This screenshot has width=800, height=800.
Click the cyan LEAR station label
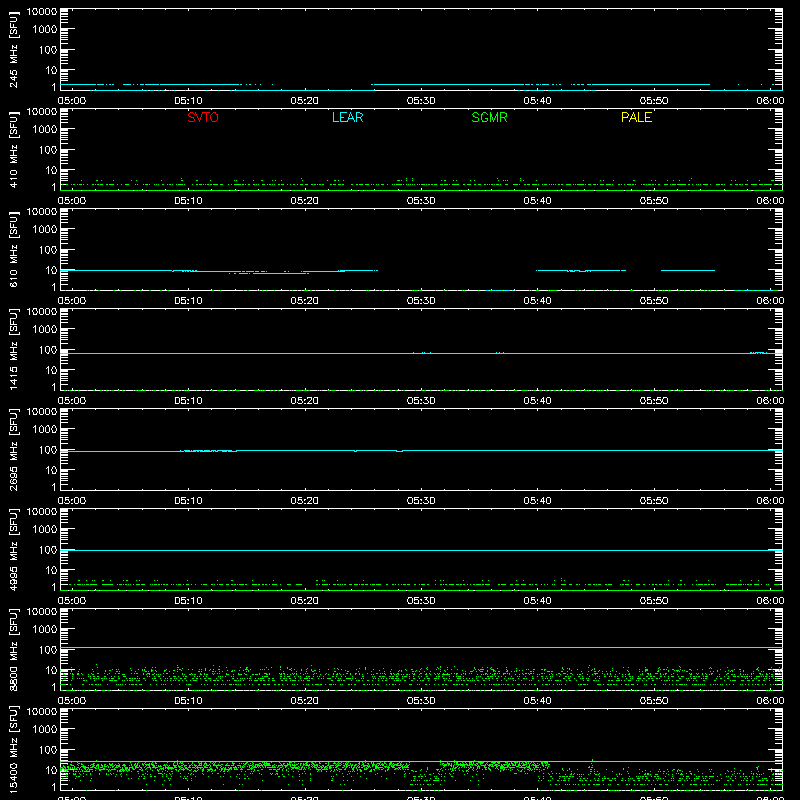click(347, 117)
